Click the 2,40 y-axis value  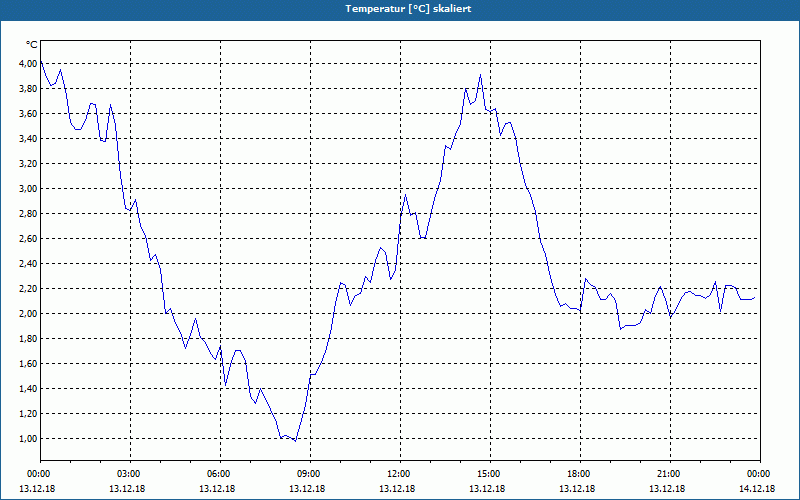pyautogui.click(x=29, y=264)
